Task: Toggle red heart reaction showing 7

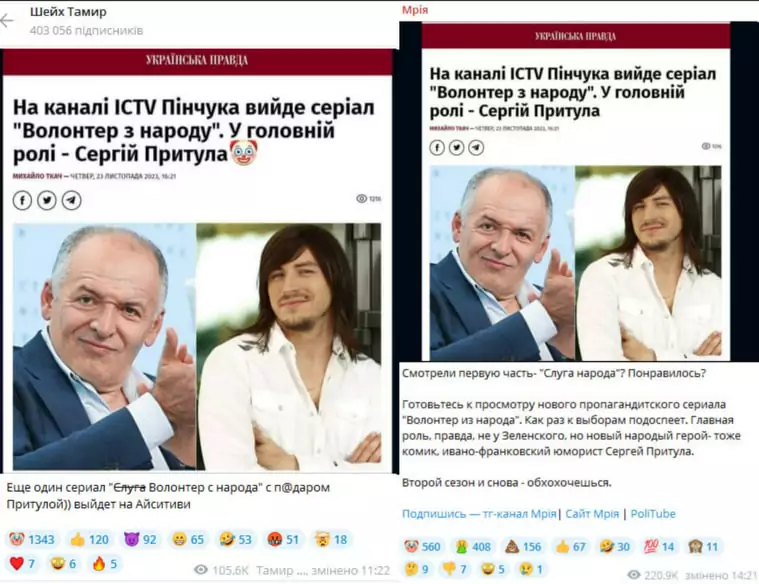Action: click(22, 564)
